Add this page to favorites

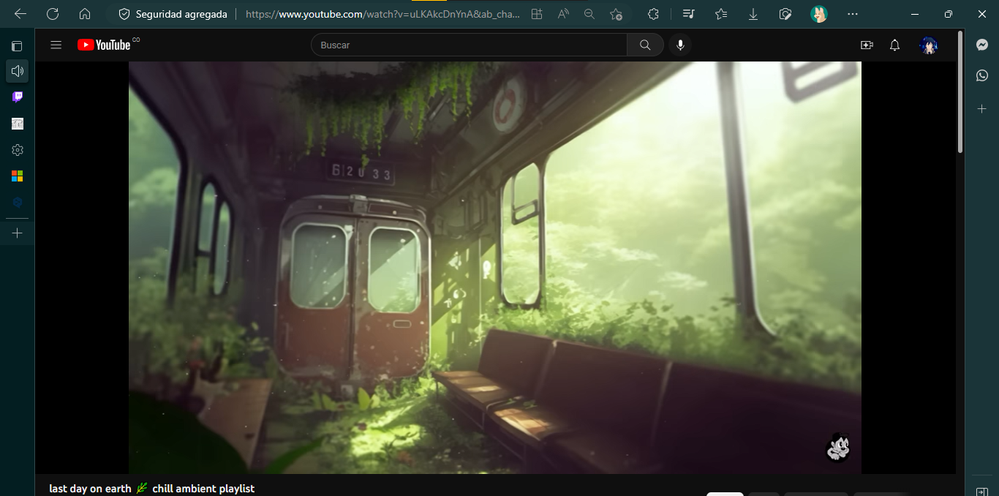coord(615,14)
